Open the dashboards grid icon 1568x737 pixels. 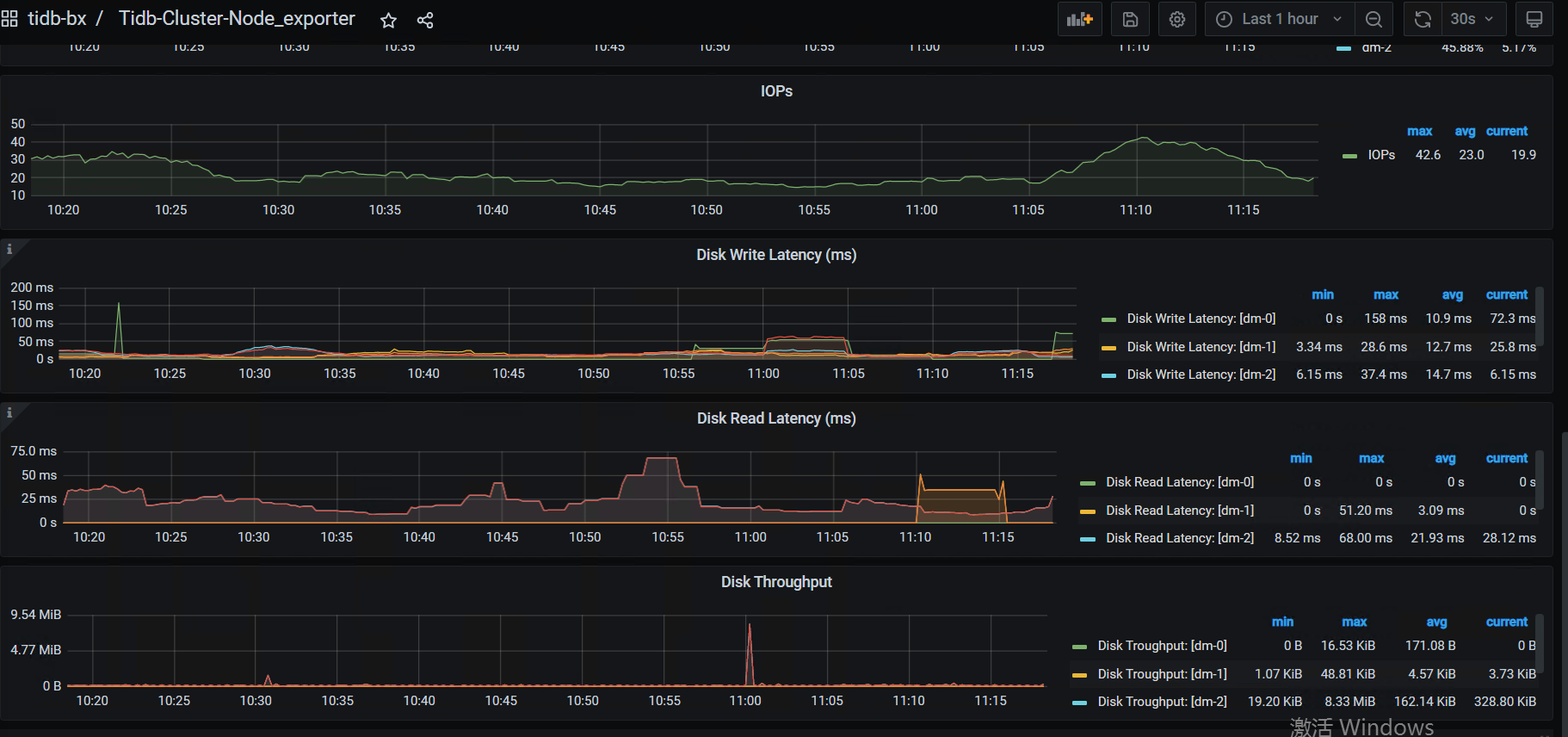(x=9, y=19)
